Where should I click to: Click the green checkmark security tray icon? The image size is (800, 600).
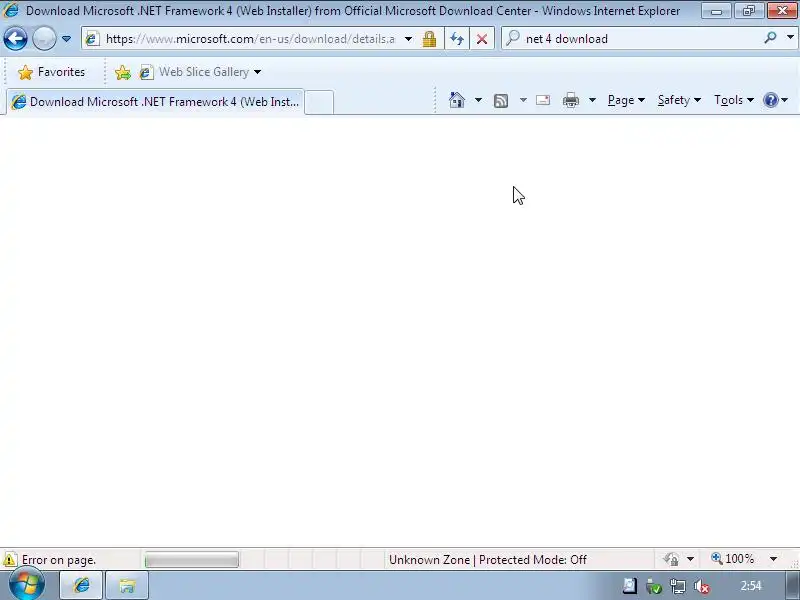click(654, 586)
